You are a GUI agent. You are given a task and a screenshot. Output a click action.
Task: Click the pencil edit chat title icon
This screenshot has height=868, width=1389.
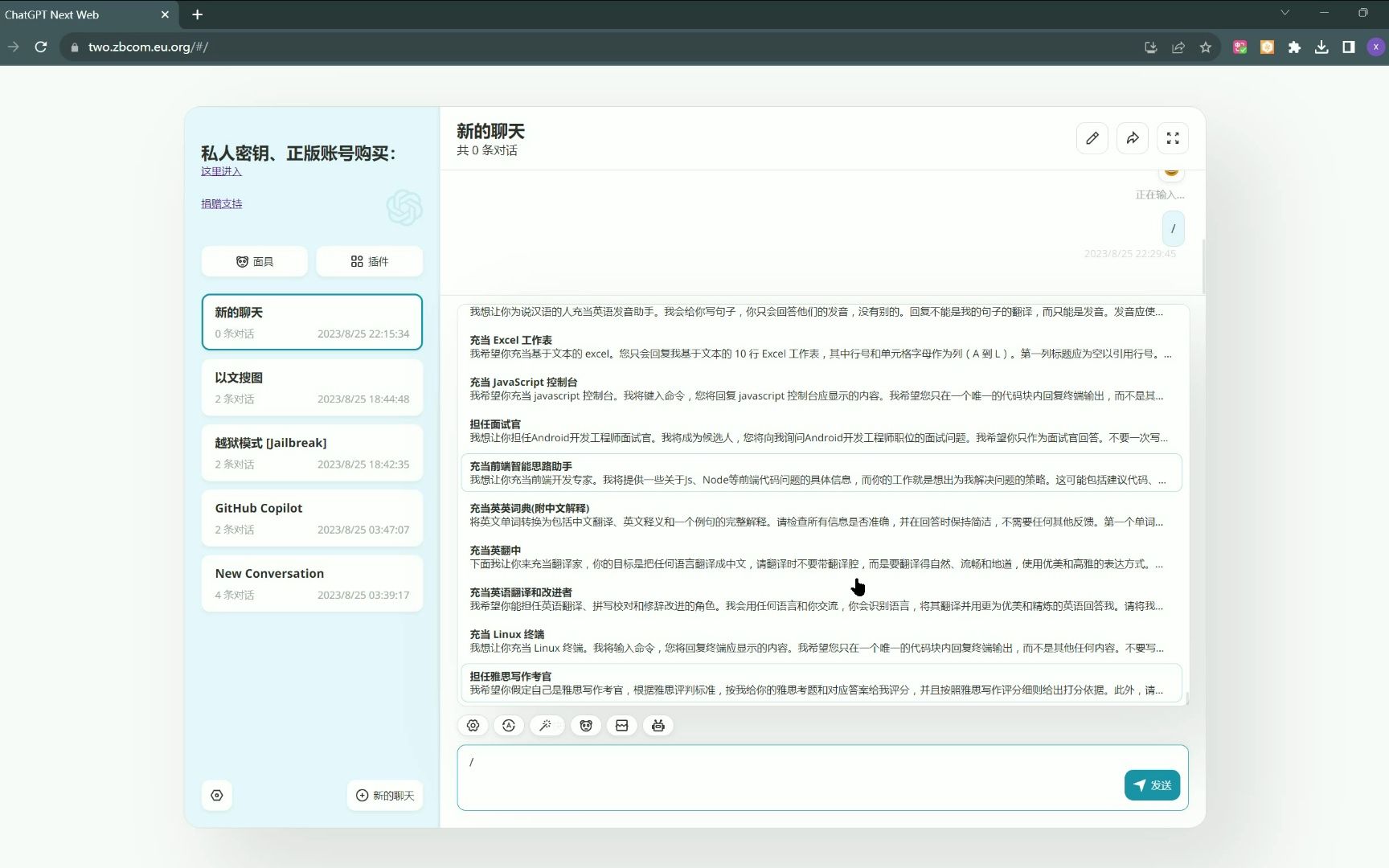pos(1092,138)
